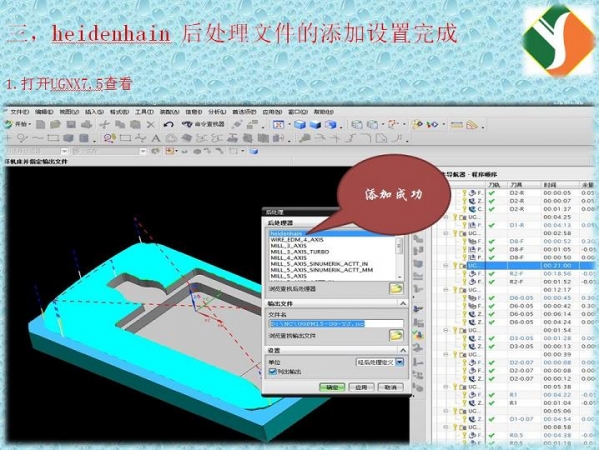Click the 文件名 output file name field
The image size is (599, 450).
coord(336,324)
